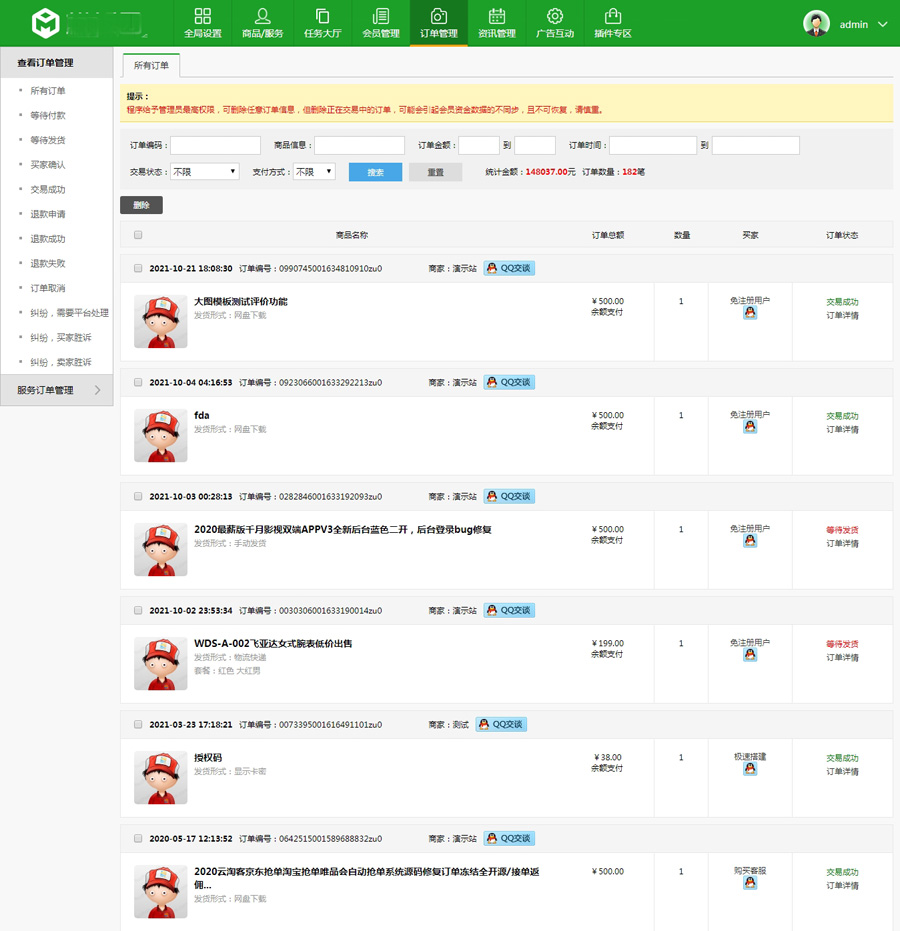Open the 支付方式 dropdown

coord(313,172)
